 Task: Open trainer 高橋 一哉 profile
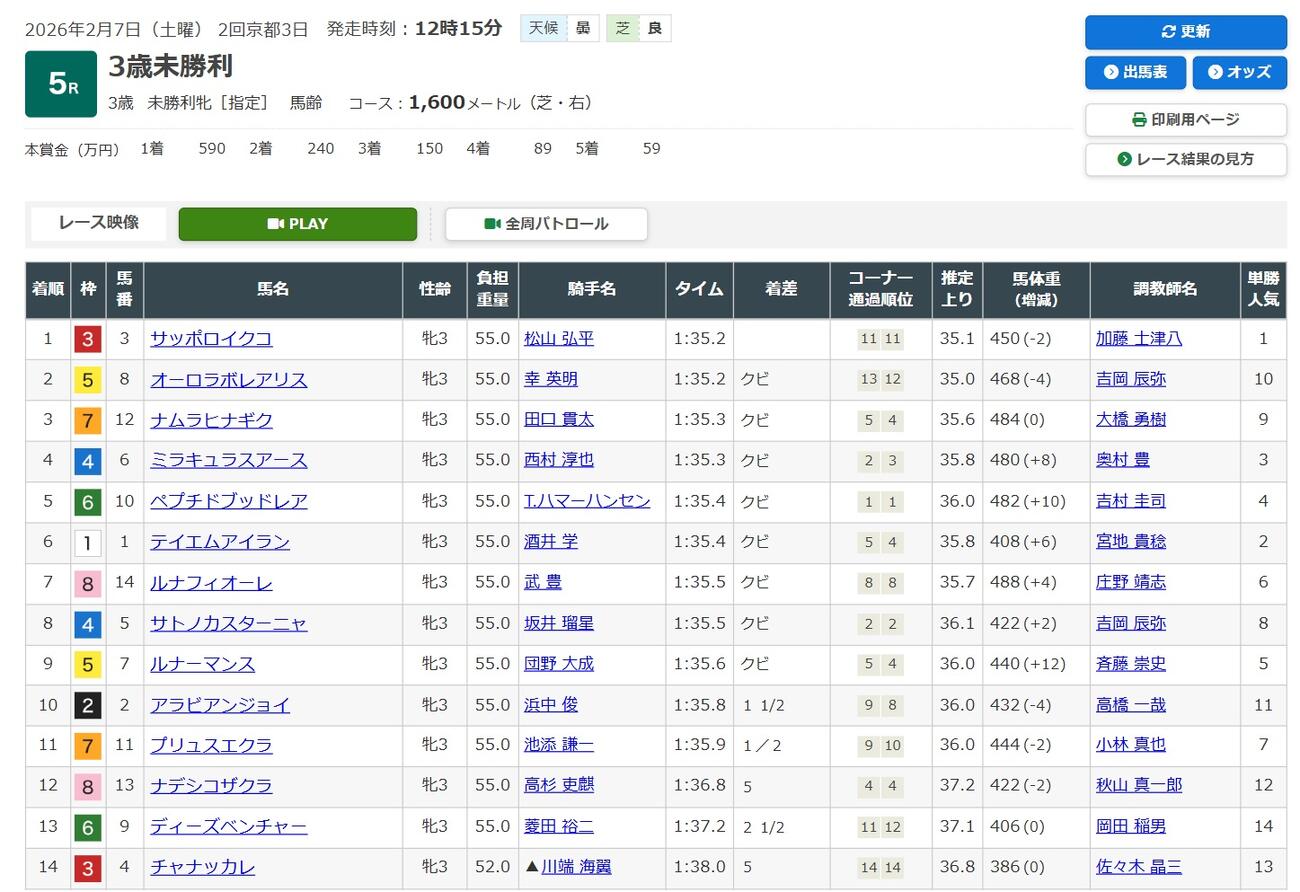[1131, 705]
